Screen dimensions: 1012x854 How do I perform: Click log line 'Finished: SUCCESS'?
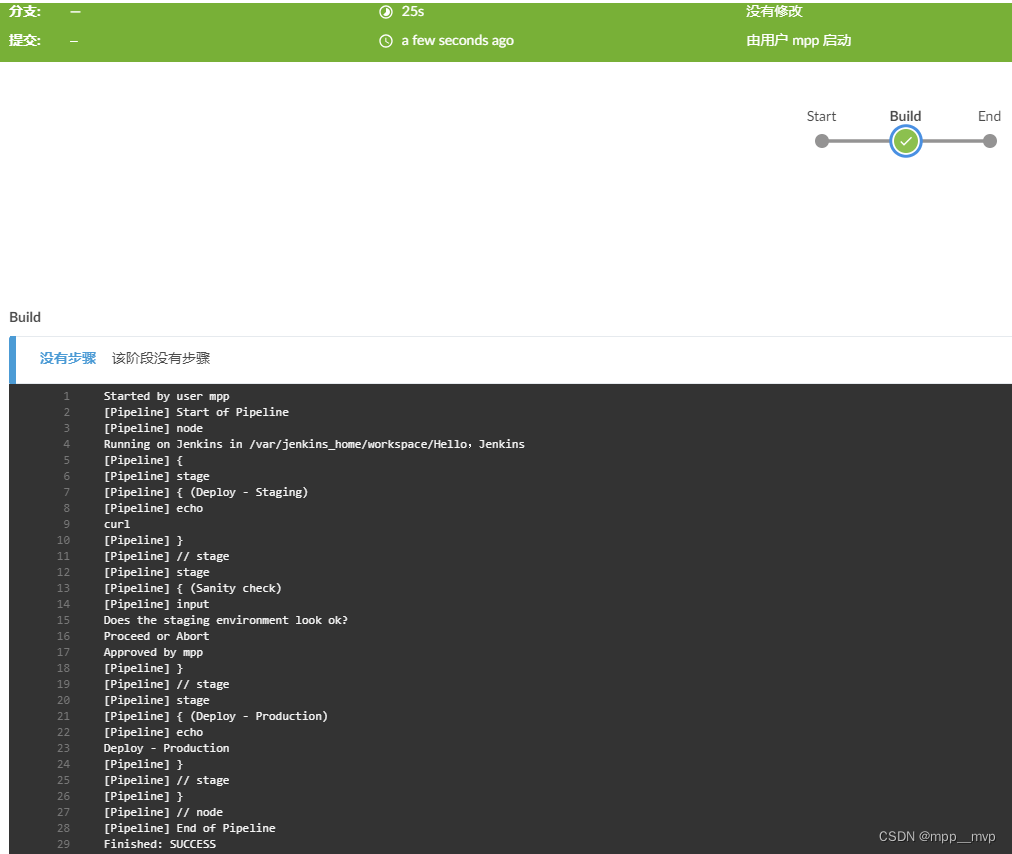point(160,844)
